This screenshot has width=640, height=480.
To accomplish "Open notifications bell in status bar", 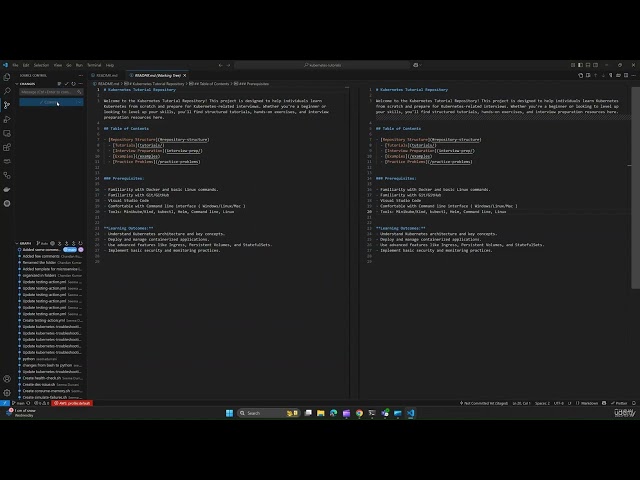I will coord(634,403).
